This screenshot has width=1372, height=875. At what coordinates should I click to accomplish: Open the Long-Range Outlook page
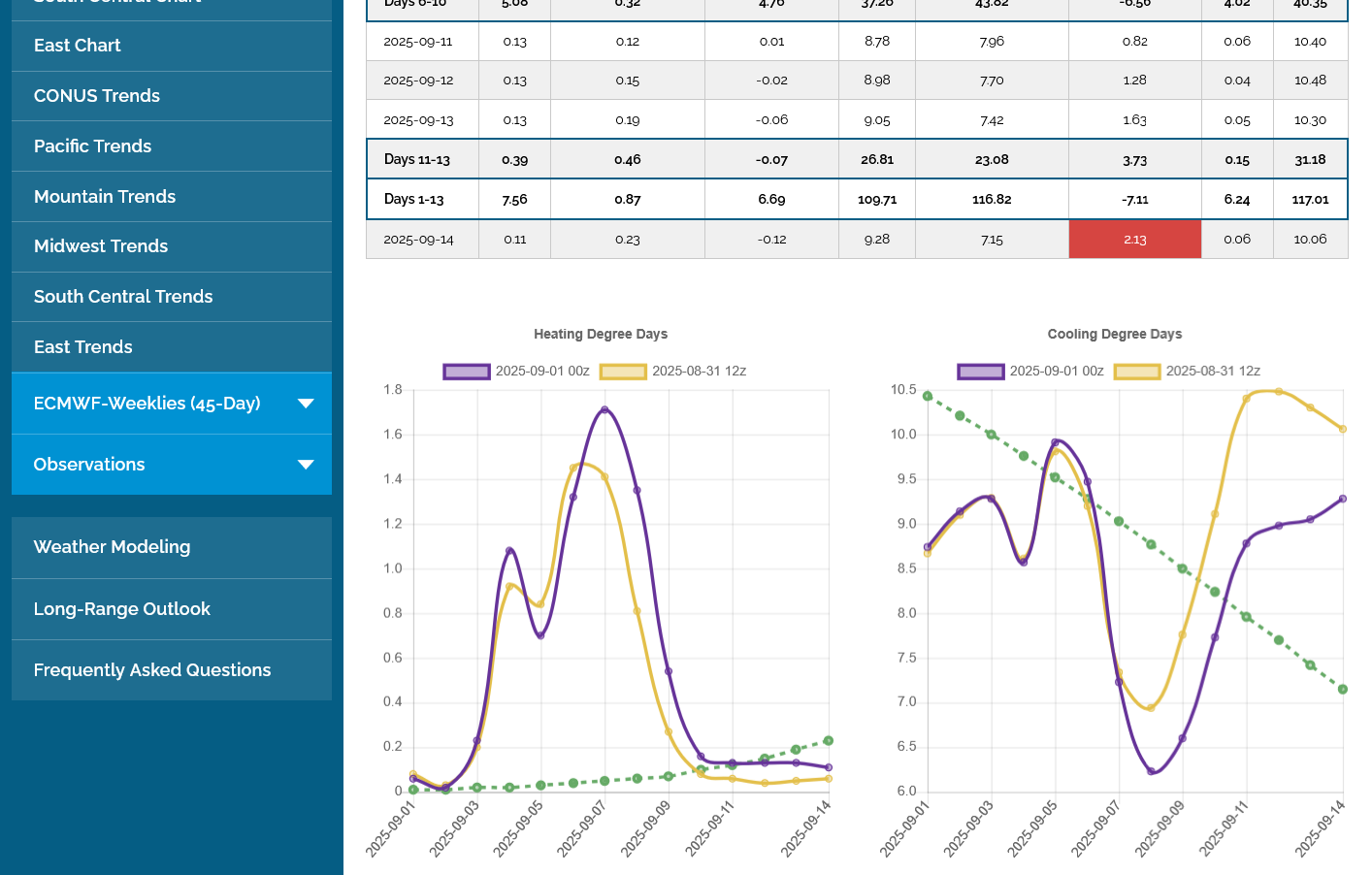[122, 609]
